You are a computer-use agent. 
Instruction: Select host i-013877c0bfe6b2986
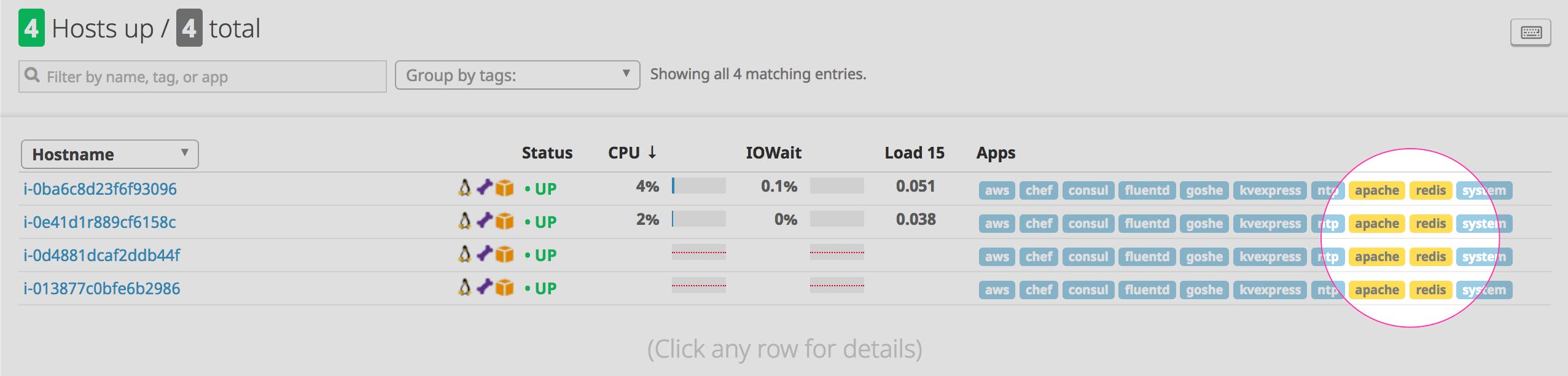click(x=102, y=289)
